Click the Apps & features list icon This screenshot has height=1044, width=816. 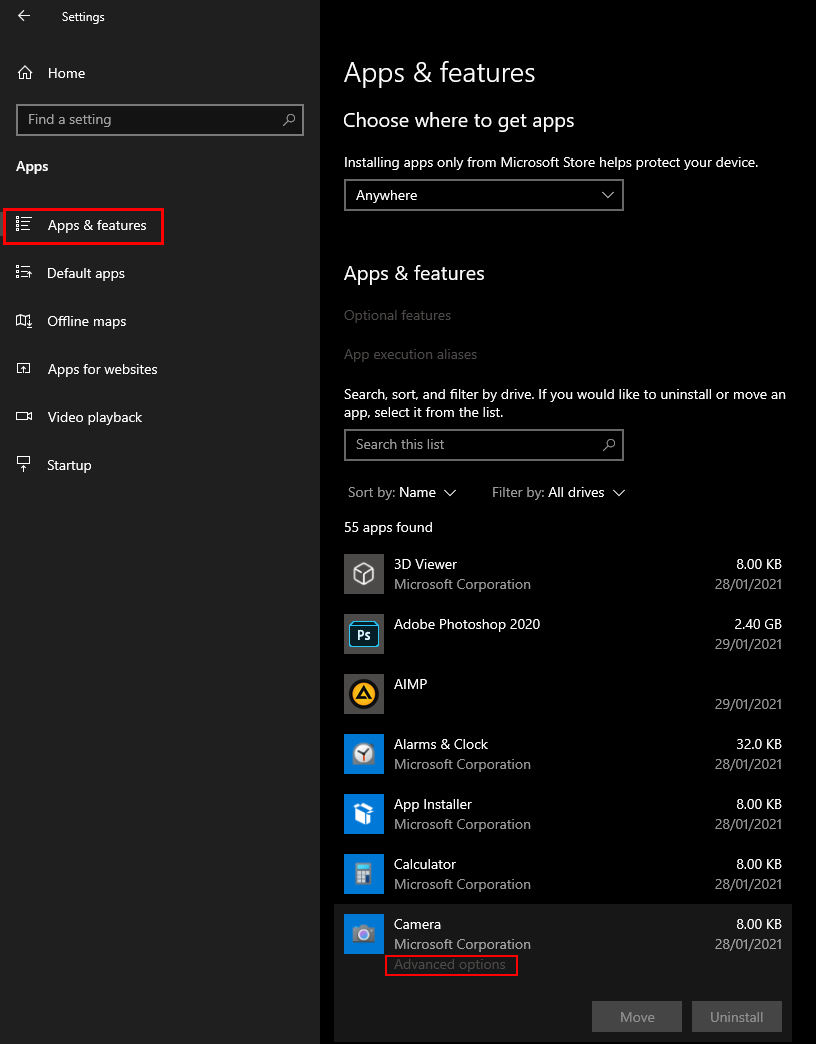[x=24, y=224]
